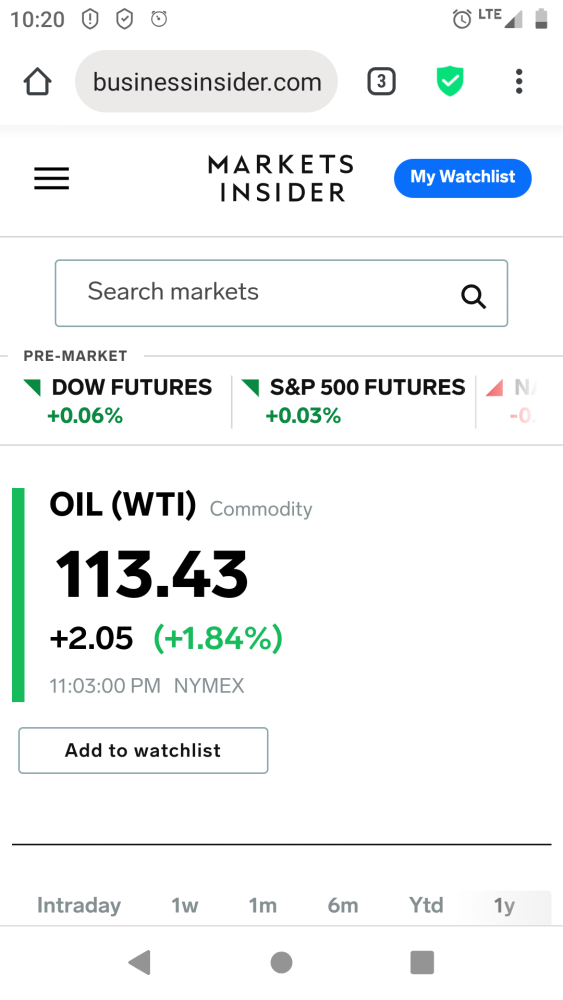Tap the Android back navigation button
This screenshot has height=1000, width=563.
coord(140,962)
